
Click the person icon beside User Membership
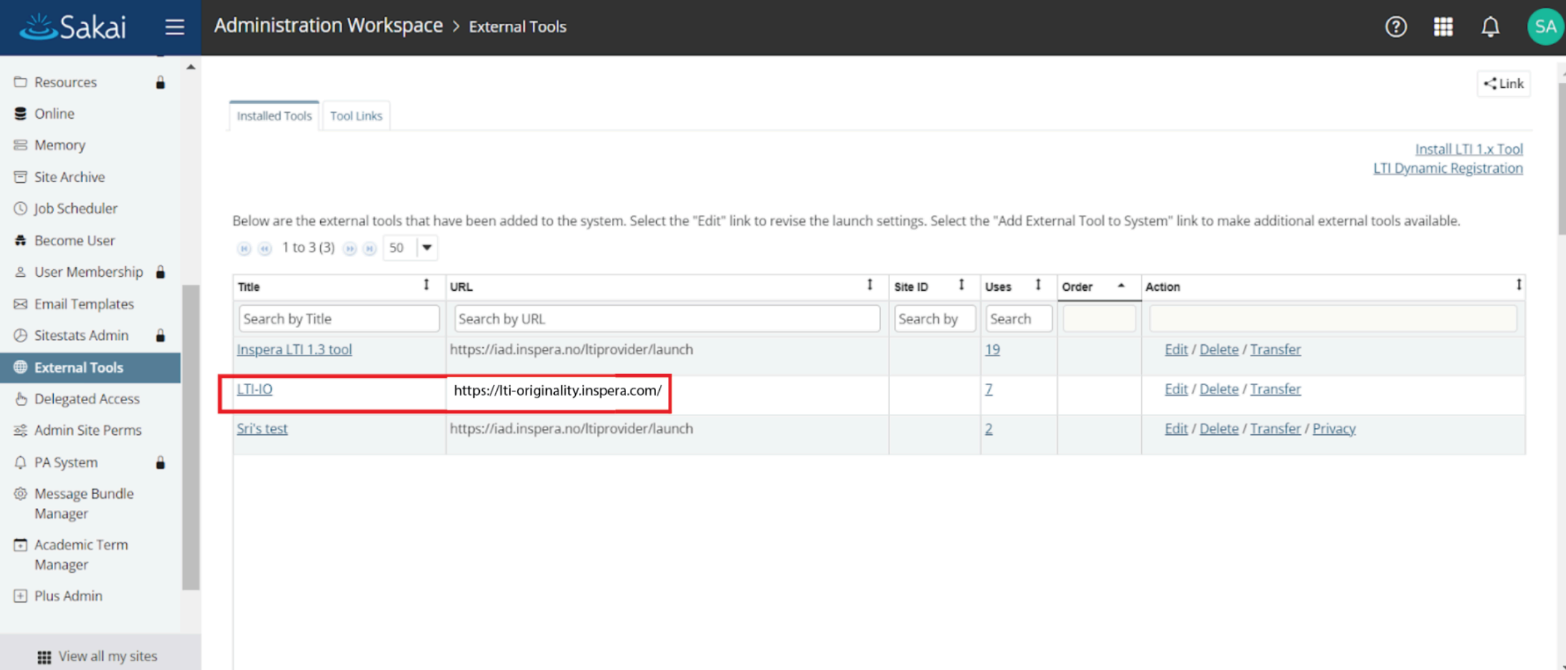point(20,272)
